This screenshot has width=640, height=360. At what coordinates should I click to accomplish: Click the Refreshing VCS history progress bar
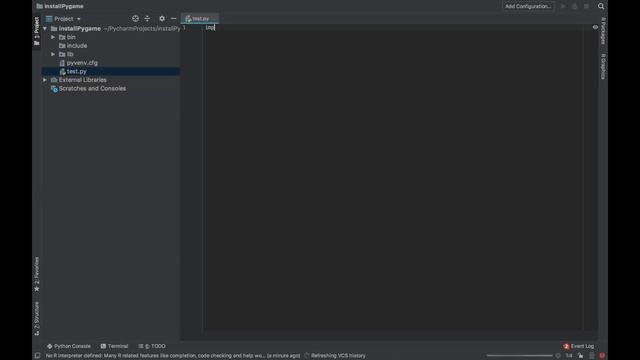click(519, 356)
